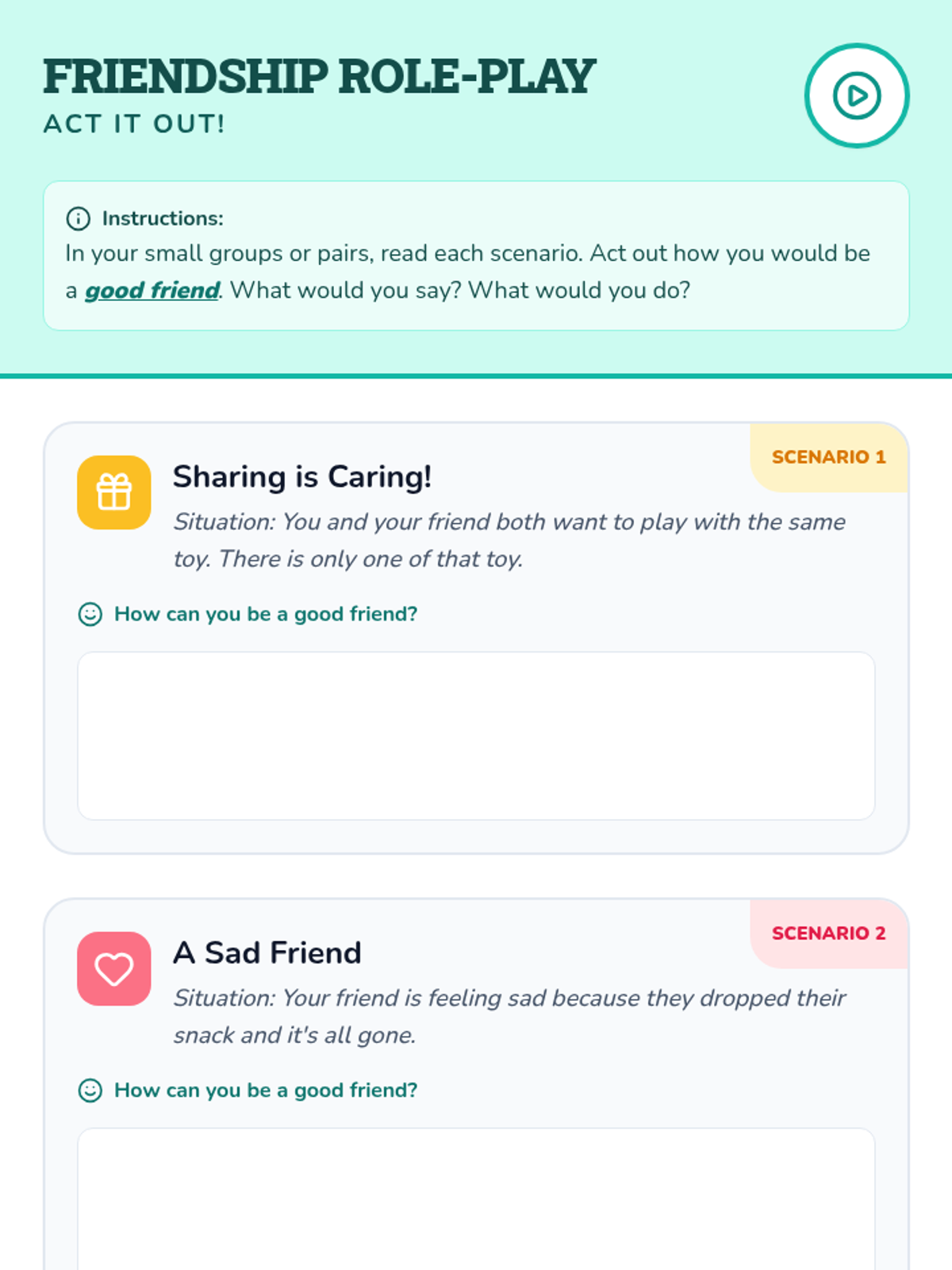This screenshot has width=952, height=1270.
Task: Click the pink heart icon
Action: pos(114,968)
